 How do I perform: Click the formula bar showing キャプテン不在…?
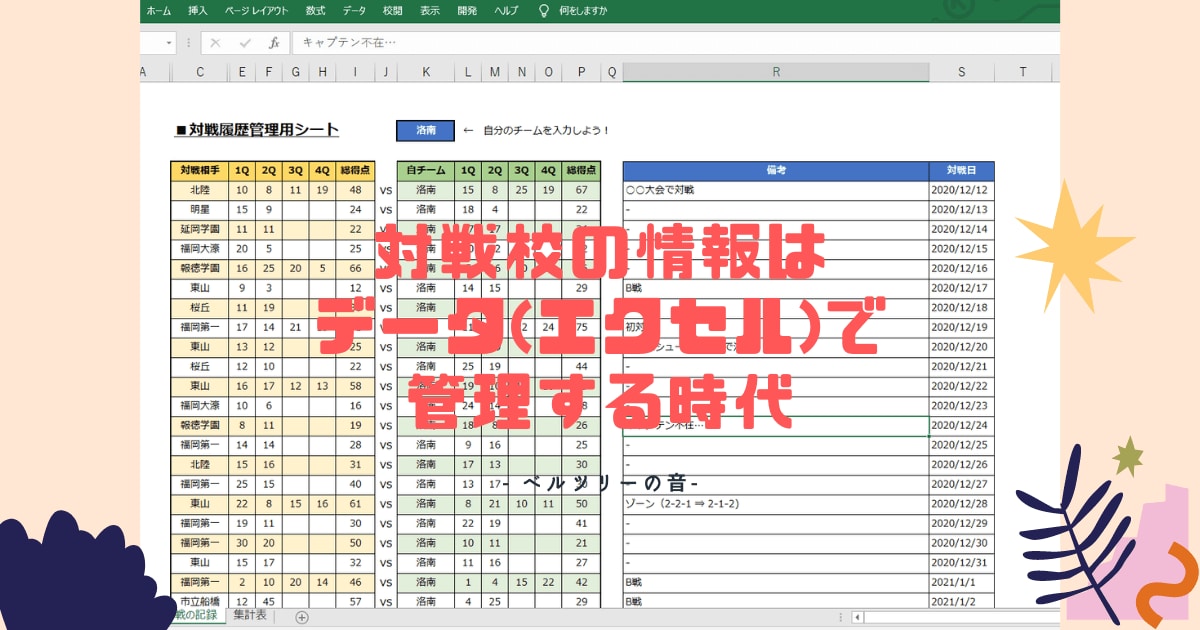click(x=675, y=43)
